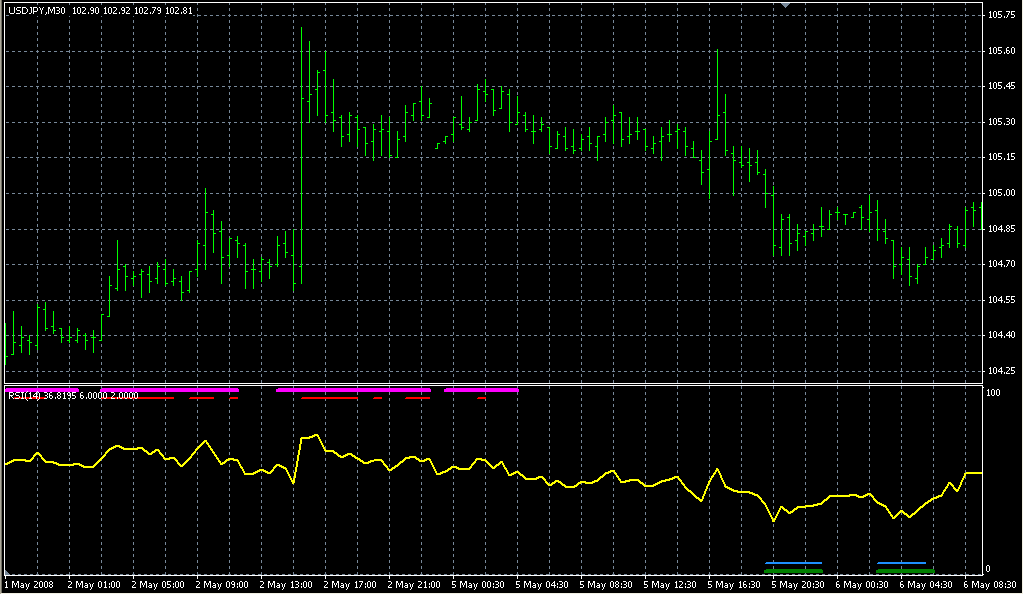Image resolution: width=1024 pixels, height=594 pixels.
Task: Click the 5 May 16:30 time label
Action: [735, 584]
